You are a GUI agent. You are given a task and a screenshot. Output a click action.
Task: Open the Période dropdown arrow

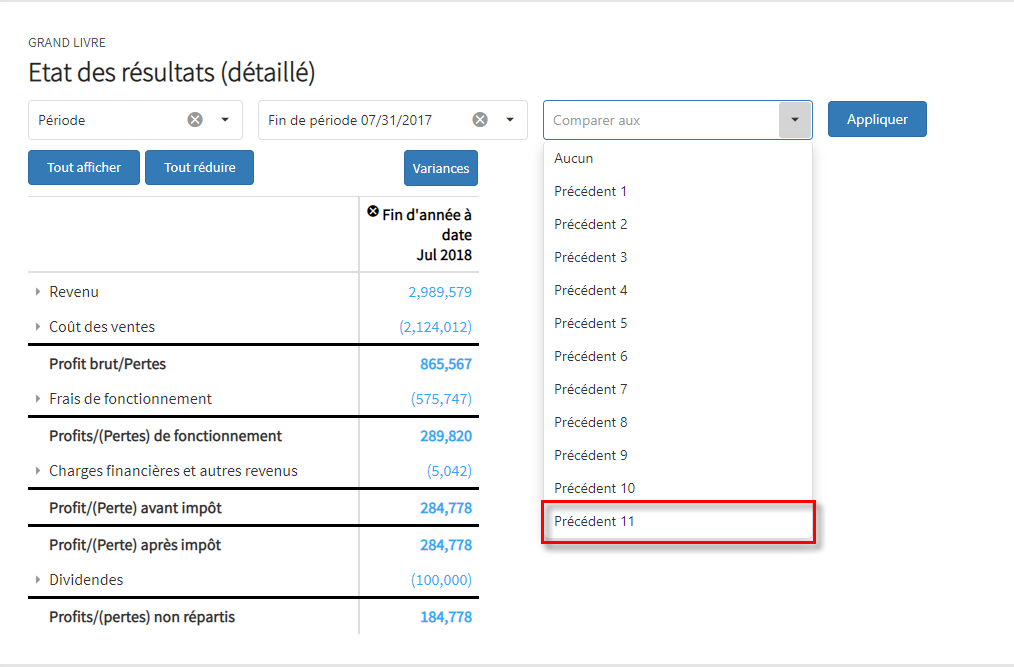pos(225,120)
